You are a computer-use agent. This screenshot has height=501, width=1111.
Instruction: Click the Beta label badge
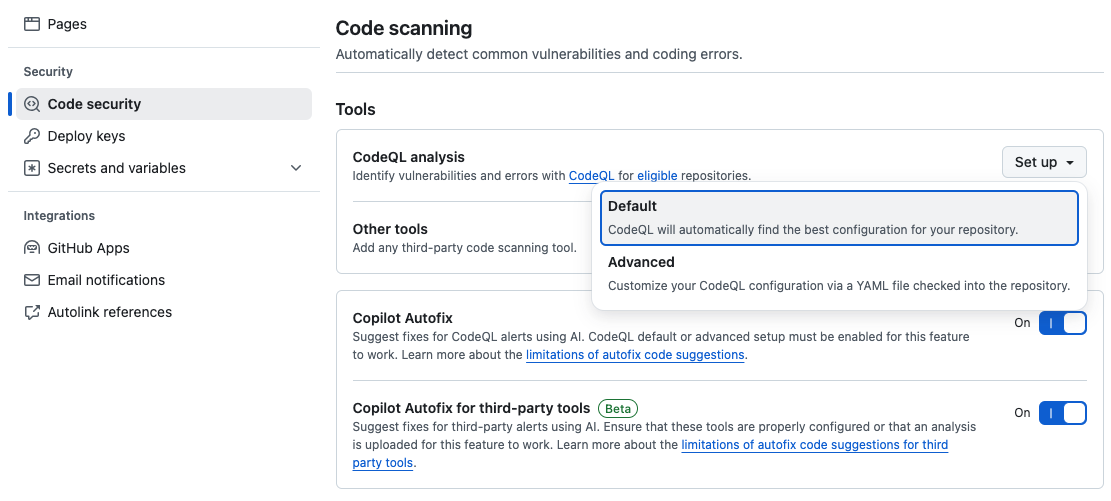click(618, 408)
